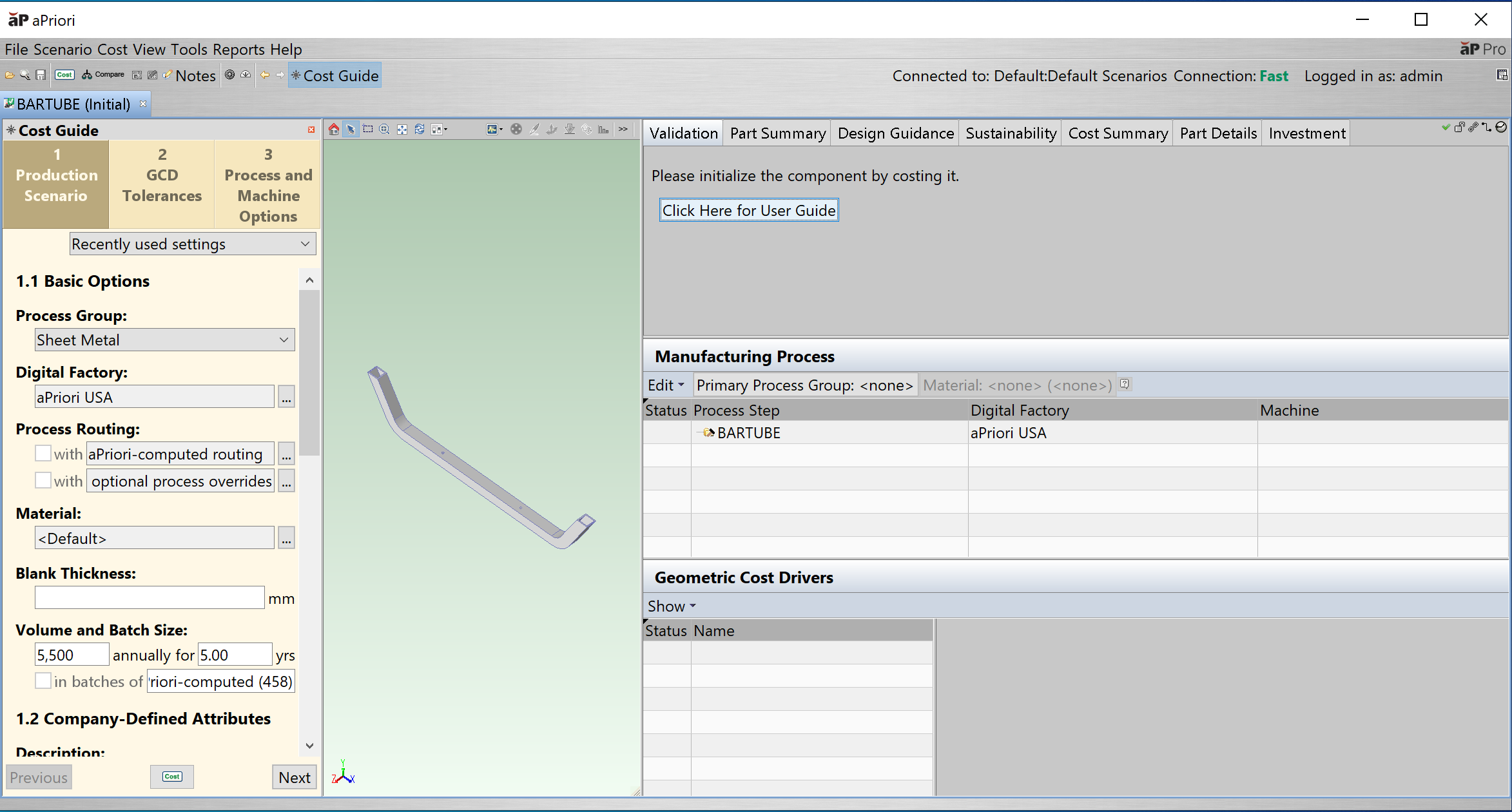Switch to the Design Guidance tab

pyautogui.click(x=895, y=133)
